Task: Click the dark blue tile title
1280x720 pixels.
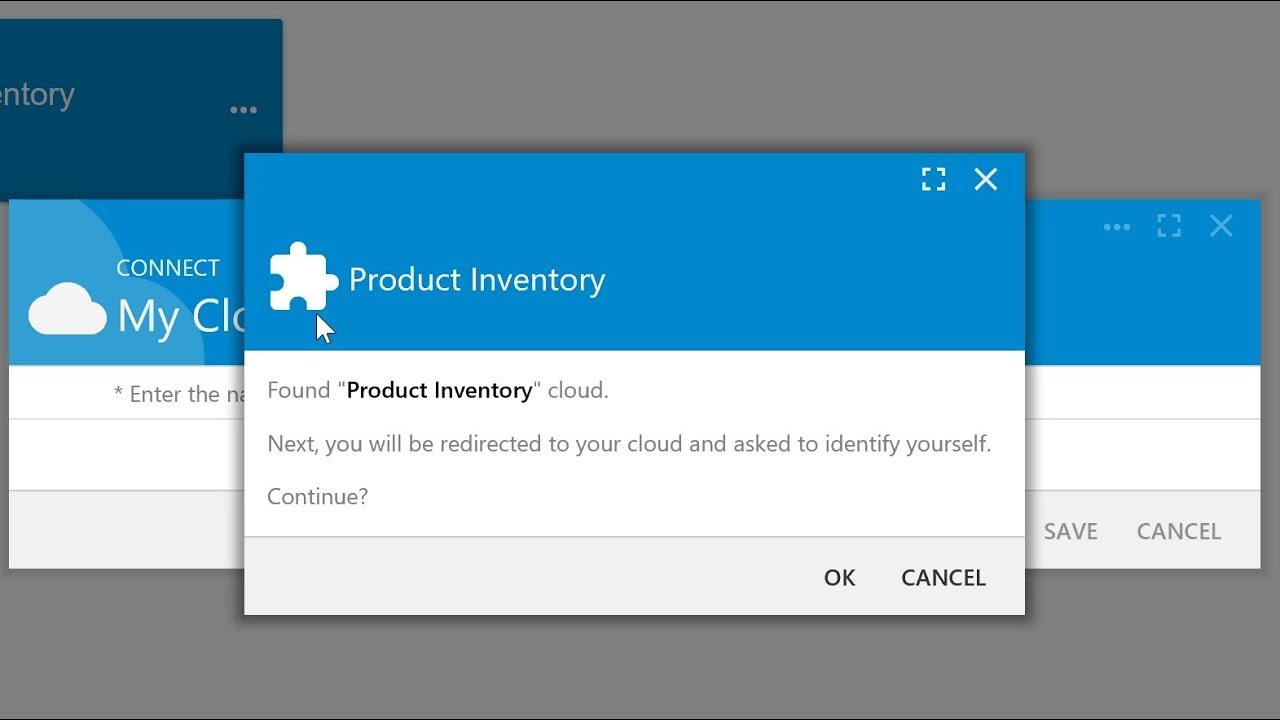Action: [37, 95]
